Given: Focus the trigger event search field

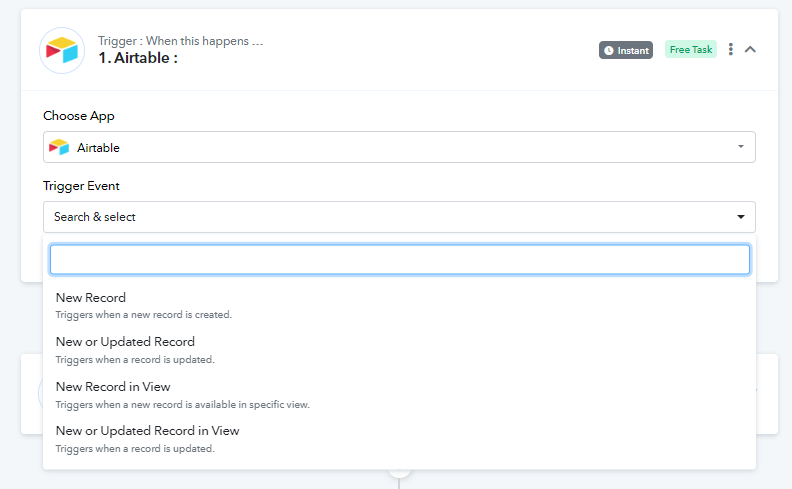Looking at the screenshot, I should click(x=400, y=260).
